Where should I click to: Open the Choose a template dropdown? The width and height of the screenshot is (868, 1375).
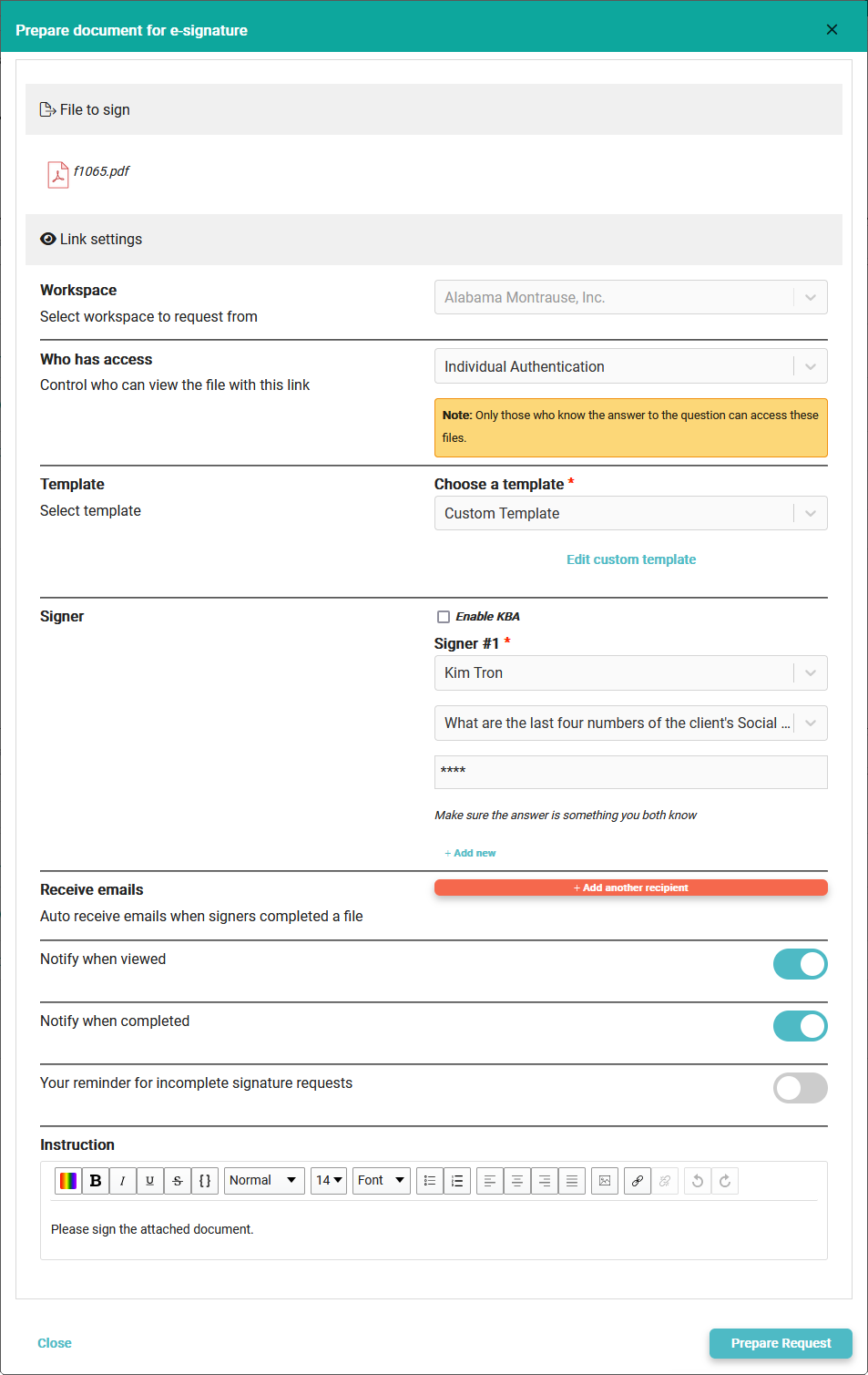click(x=630, y=514)
